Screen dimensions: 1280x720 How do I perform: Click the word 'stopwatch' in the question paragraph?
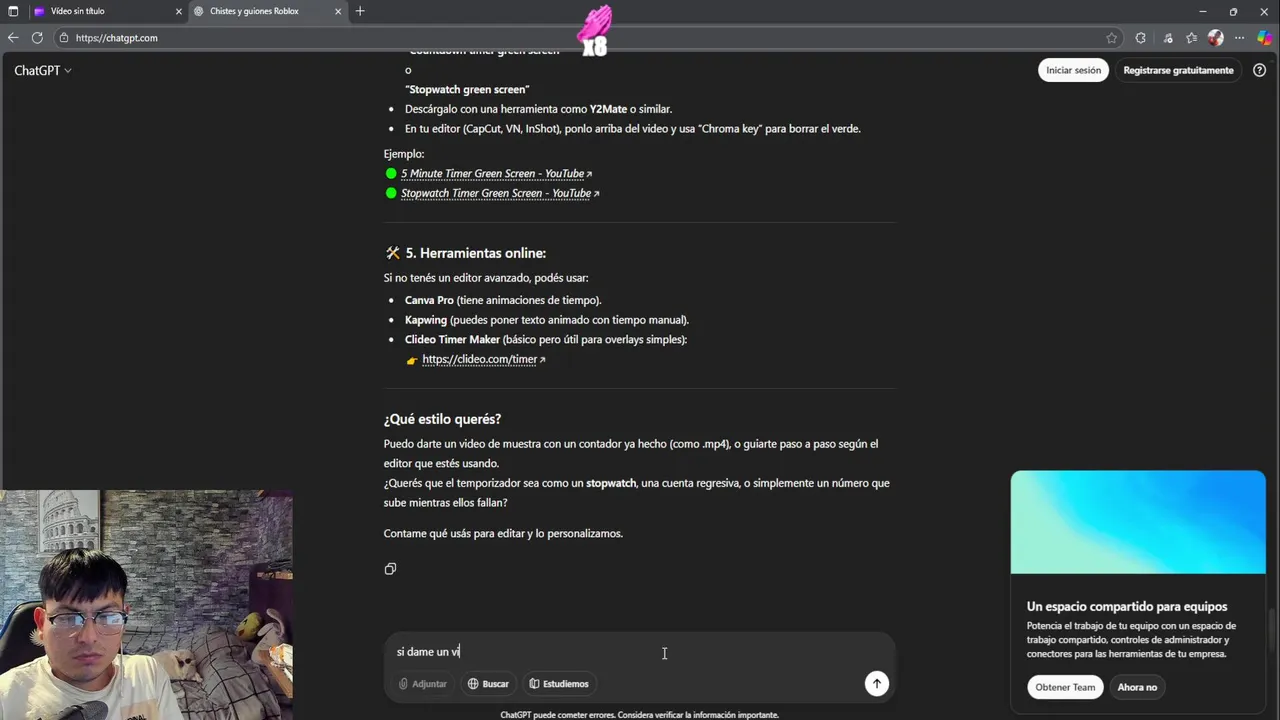click(611, 483)
